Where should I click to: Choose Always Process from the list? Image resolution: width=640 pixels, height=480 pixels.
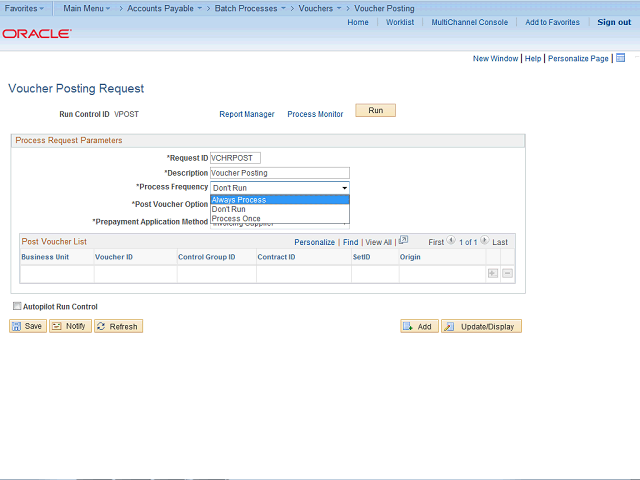coord(280,200)
